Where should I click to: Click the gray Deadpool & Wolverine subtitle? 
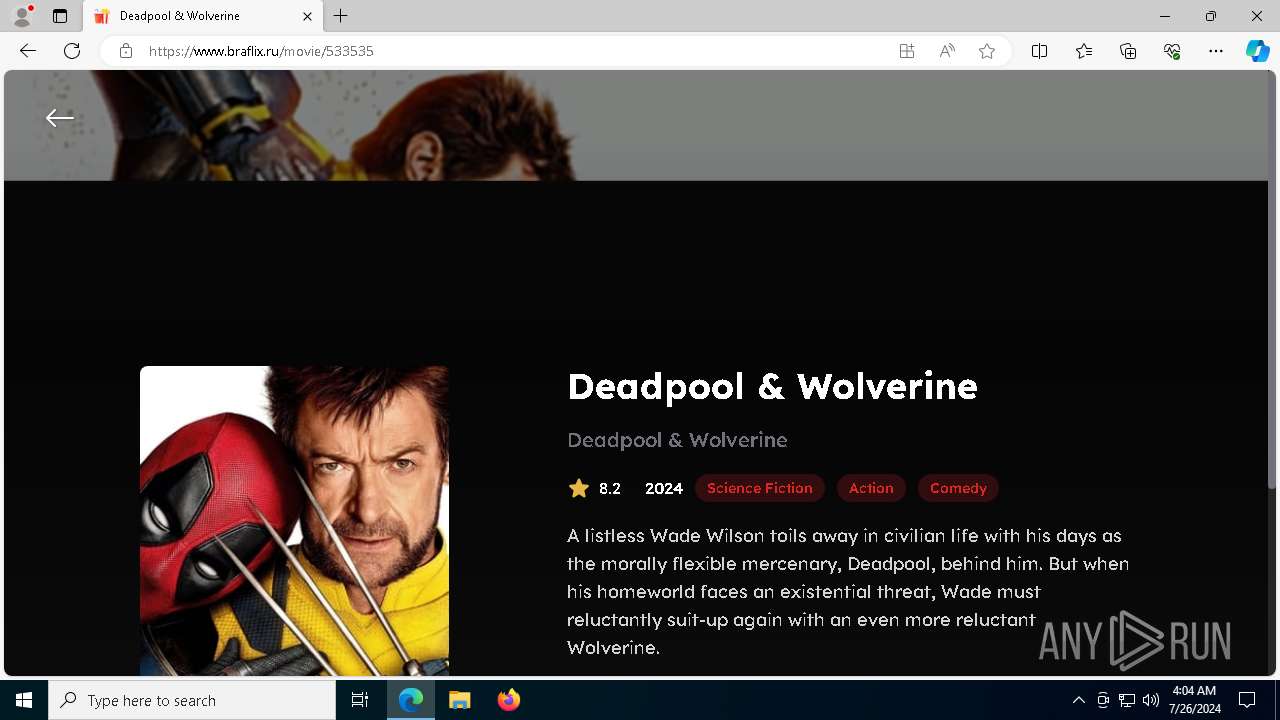tap(677, 440)
